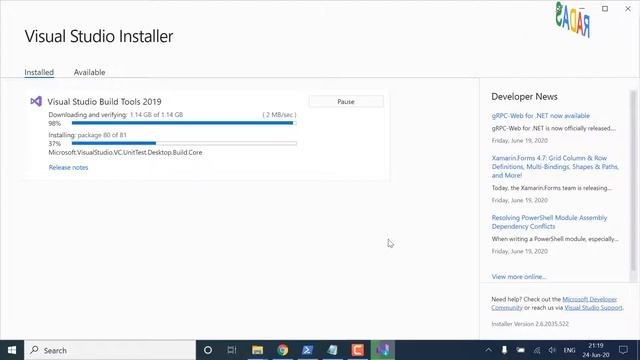Close the Visual Studio Installer window

(x=628, y=9)
